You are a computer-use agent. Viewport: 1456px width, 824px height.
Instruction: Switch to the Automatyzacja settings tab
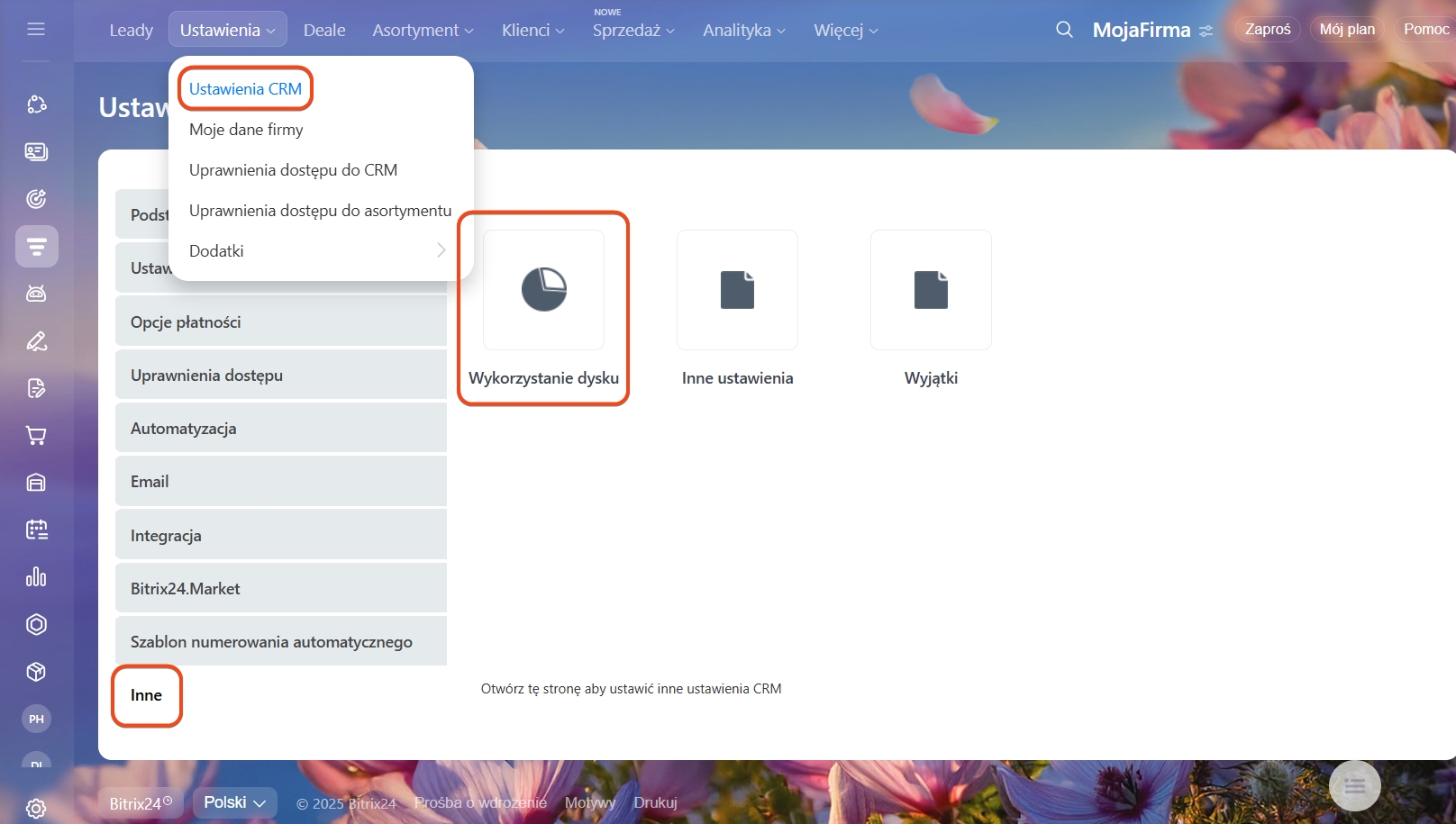click(280, 429)
